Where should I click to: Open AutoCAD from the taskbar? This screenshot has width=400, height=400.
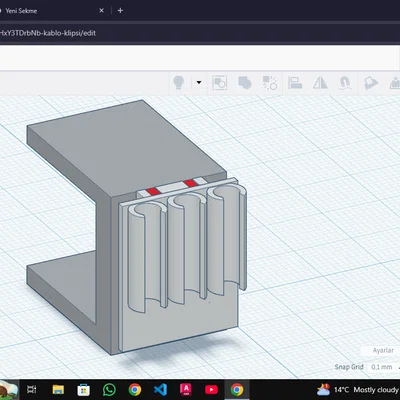coord(186,389)
